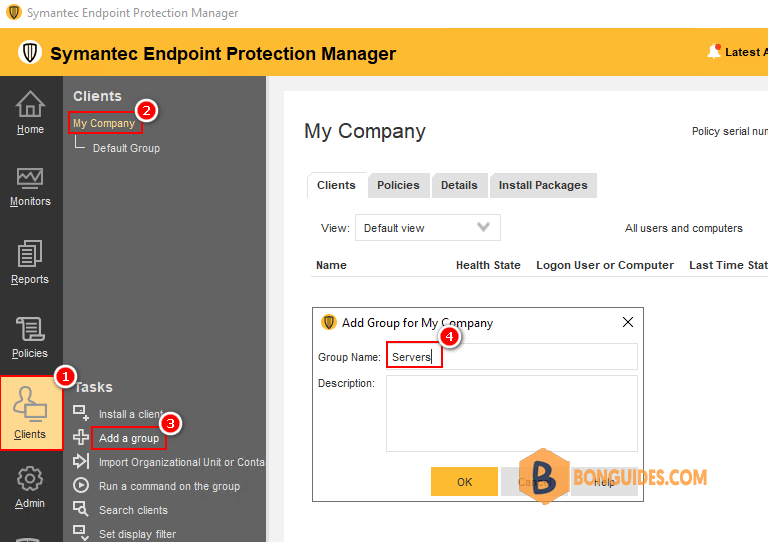The width and height of the screenshot is (768, 542).
Task: Open the Home page icon
Action: pos(30,104)
